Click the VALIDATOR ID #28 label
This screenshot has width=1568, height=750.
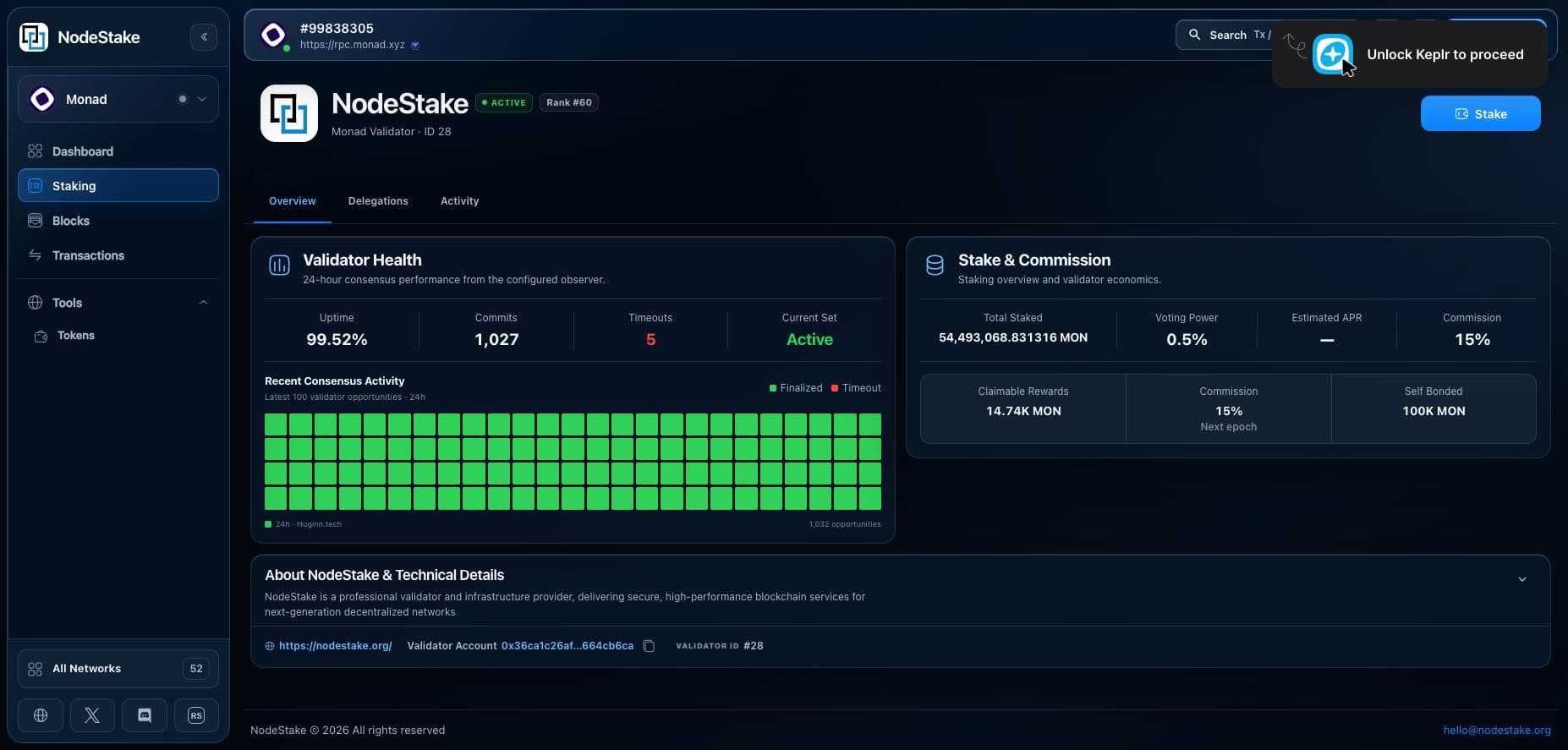(719, 646)
